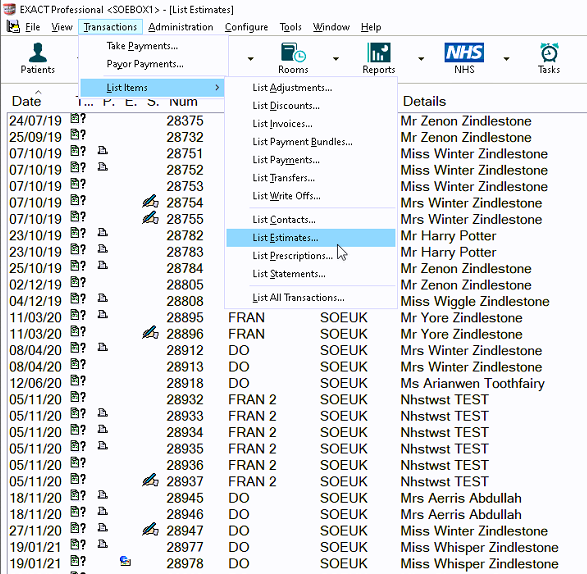This screenshot has height=574, width=587.
Task: Click FRAN provider in row 28895
Action: click(246, 317)
